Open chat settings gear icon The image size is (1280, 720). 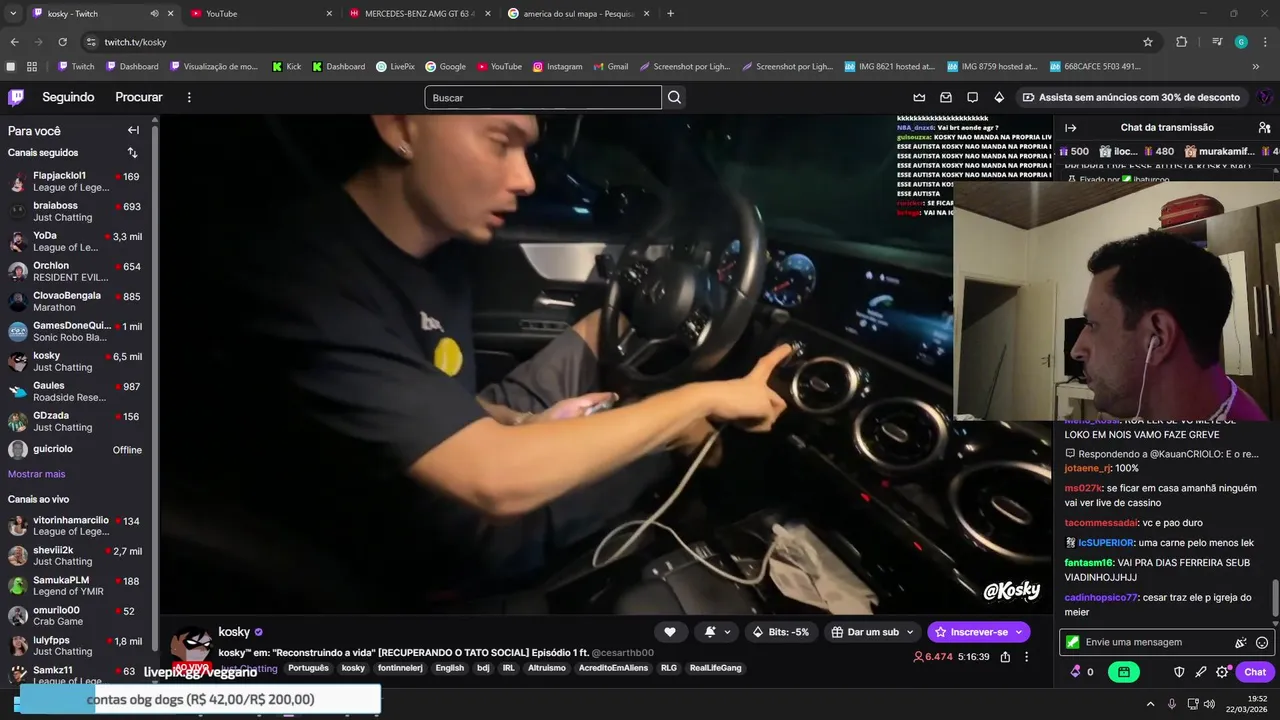click(x=1222, y=672)
